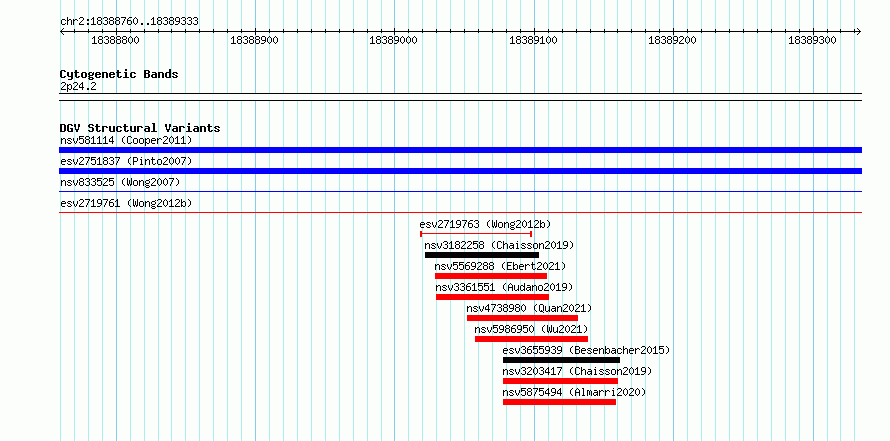The width and height of the screenshot is (890, 441).
Task: Open the nsv3203417 (Chaisson2019) label
Action: coord(577,371)
